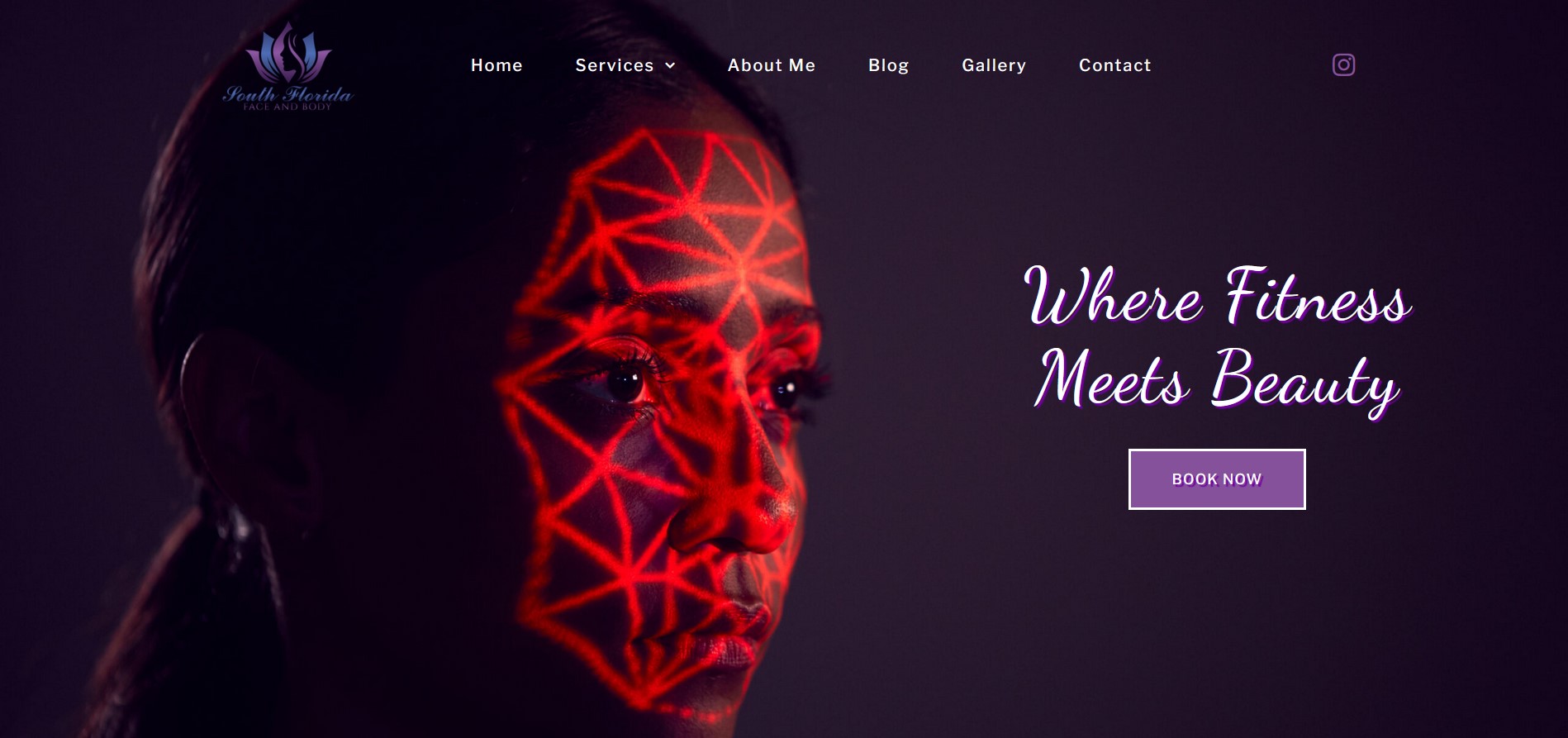This screenshot has height=738, width=1568.
Task: Click the BOOK NOW button
Action: (x=1217, y=479)
